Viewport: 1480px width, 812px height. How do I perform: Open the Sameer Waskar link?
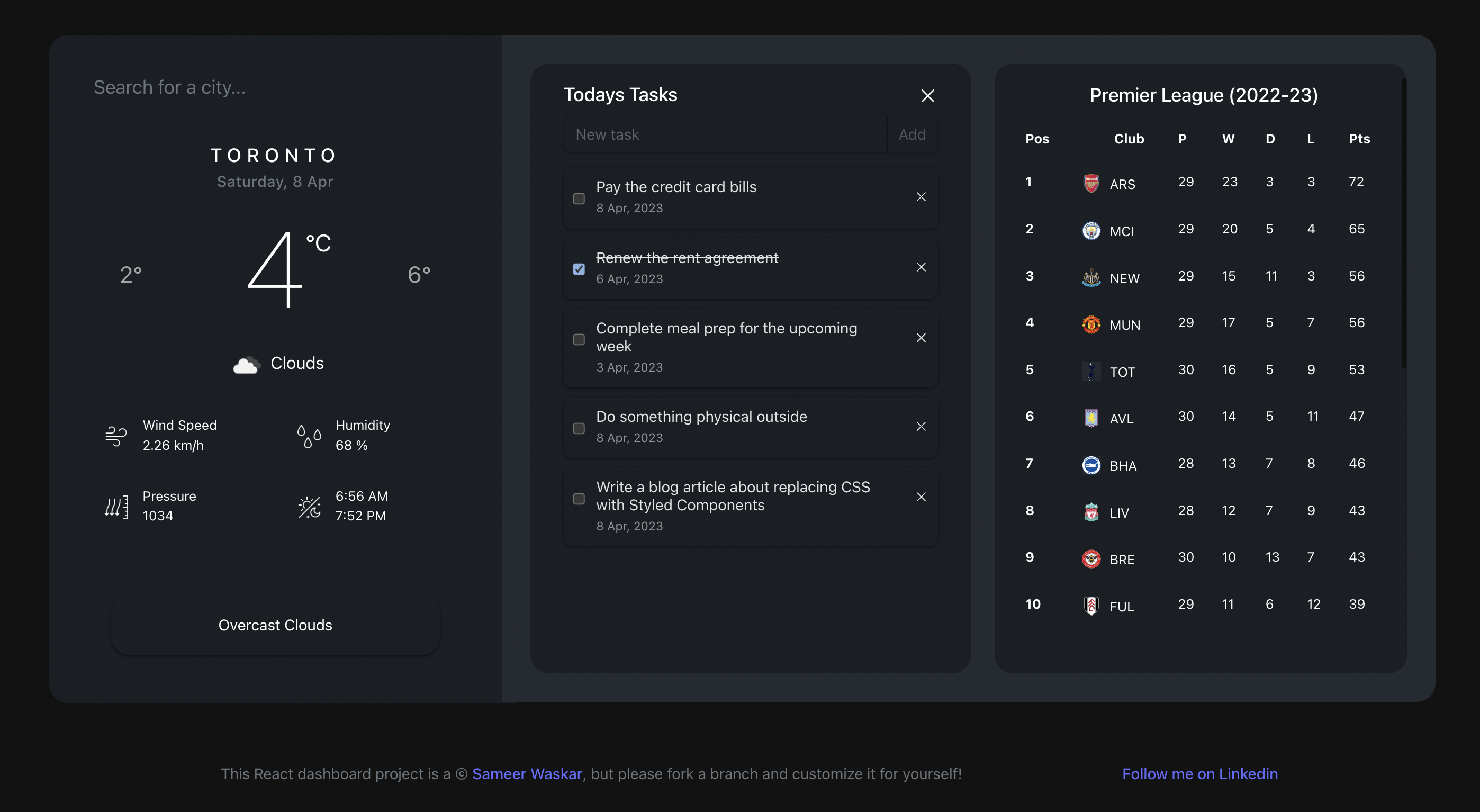coord(527,773)
